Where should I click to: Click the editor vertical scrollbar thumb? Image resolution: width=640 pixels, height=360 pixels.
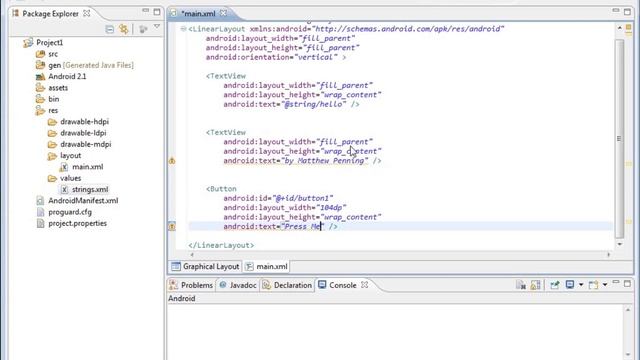coord(619,139)
